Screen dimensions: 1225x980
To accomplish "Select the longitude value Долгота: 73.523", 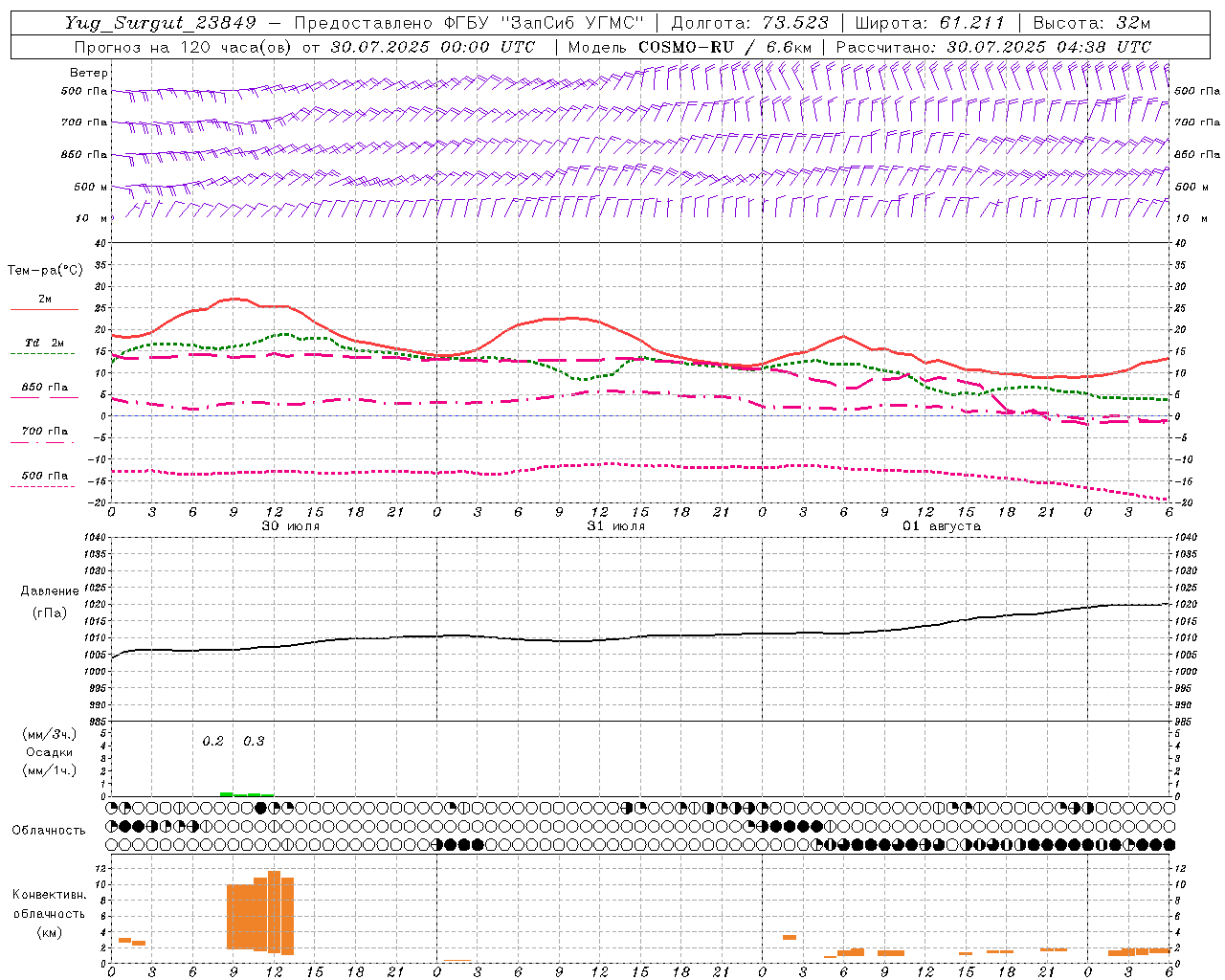I will click(749, 23).
